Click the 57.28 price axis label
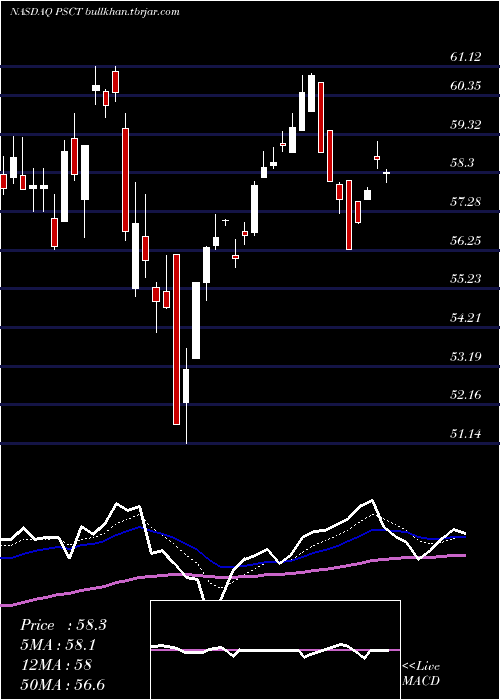Viewport: 500px width, 700px height. pyautogui.click(x=466, y=202)
